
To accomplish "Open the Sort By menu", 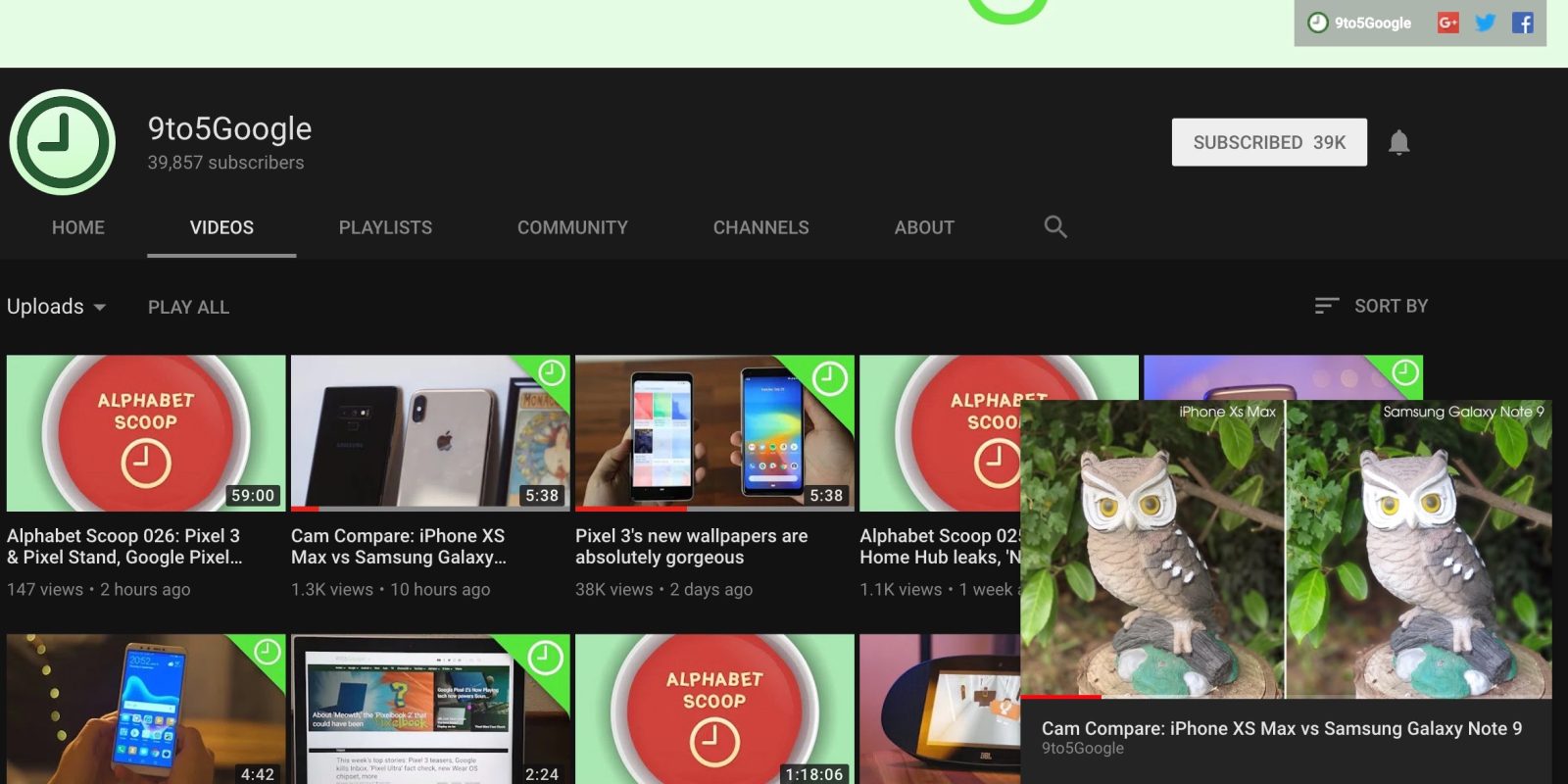I will pyautogui.click(x=1390, y=306).
